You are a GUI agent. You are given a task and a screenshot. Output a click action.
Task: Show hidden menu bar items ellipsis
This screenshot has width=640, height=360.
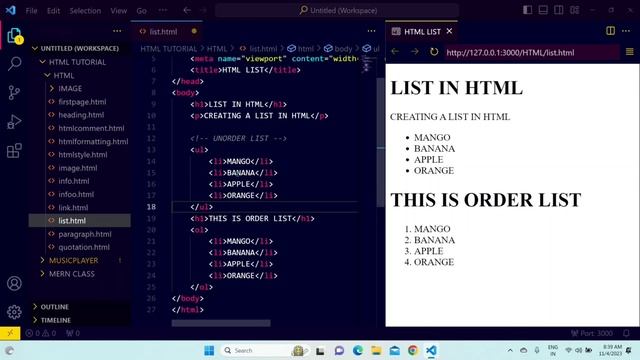163,10
